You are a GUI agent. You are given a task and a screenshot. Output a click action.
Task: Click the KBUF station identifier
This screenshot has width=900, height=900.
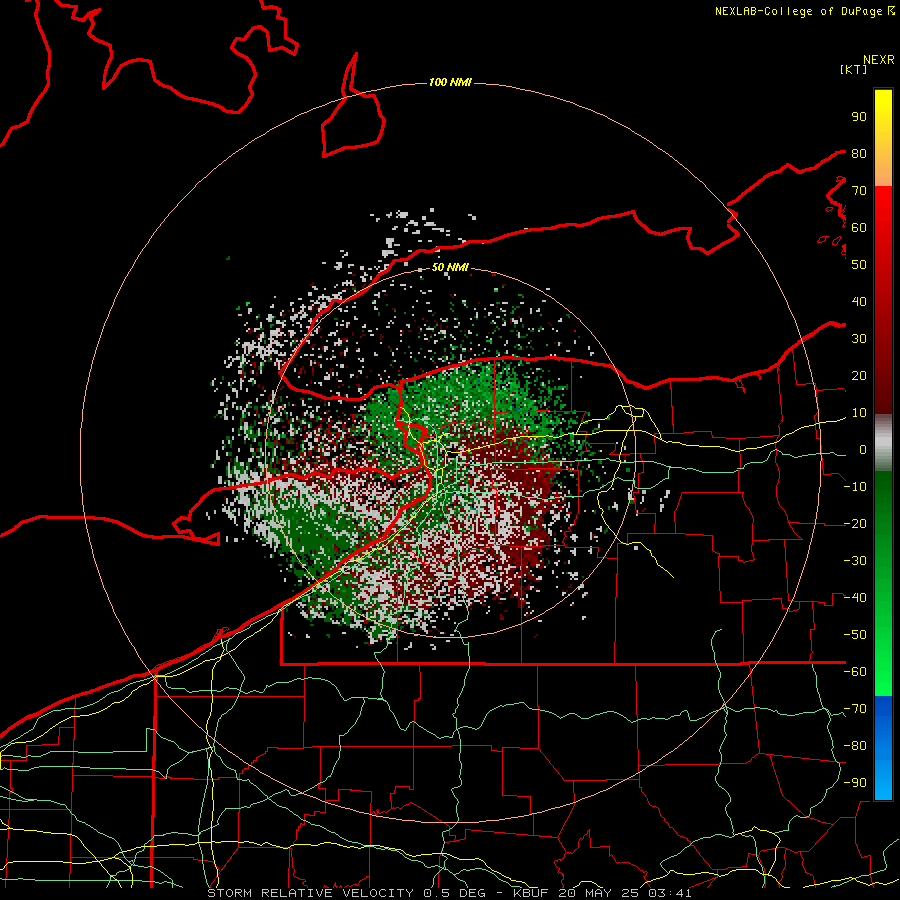pos(530,893)
